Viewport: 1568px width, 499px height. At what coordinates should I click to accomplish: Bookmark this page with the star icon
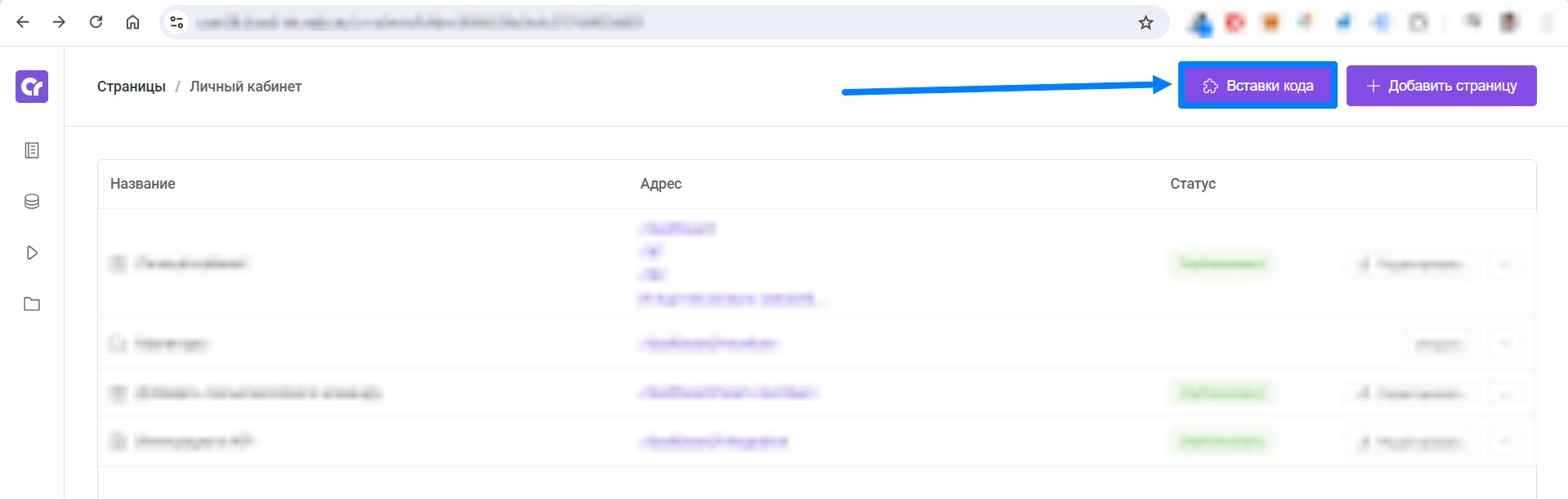coord(1146,22)
